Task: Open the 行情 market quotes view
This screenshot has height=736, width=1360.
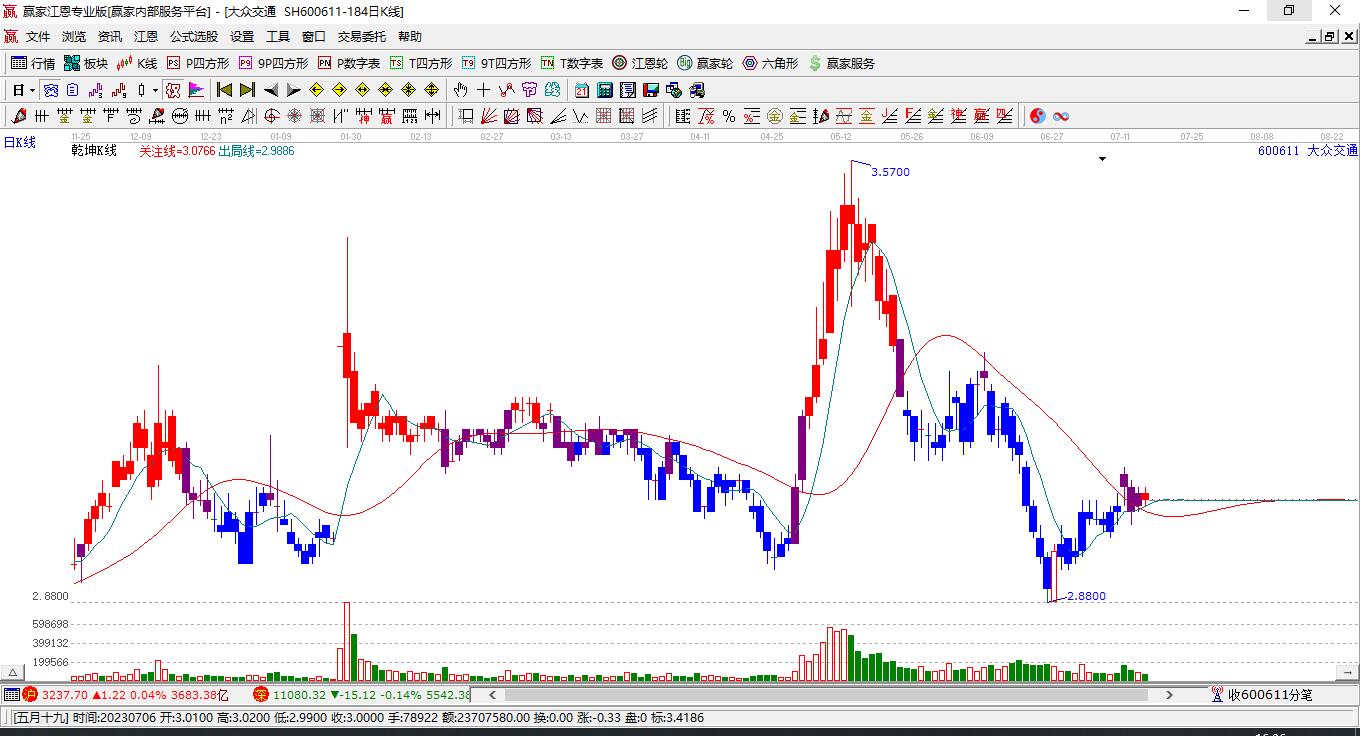Action: tap(33, 63)
